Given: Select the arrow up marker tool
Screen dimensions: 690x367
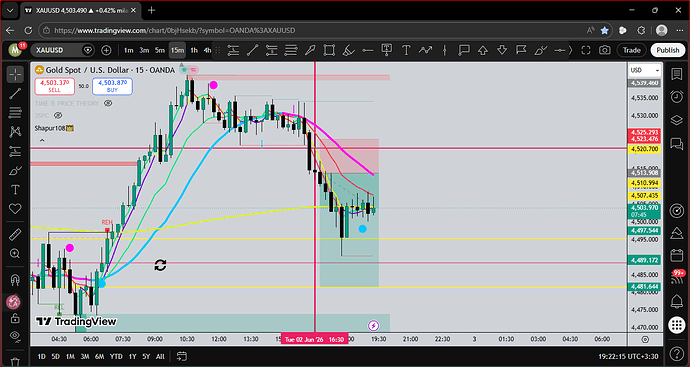Looking at the screenshot, I should [483, 50].
